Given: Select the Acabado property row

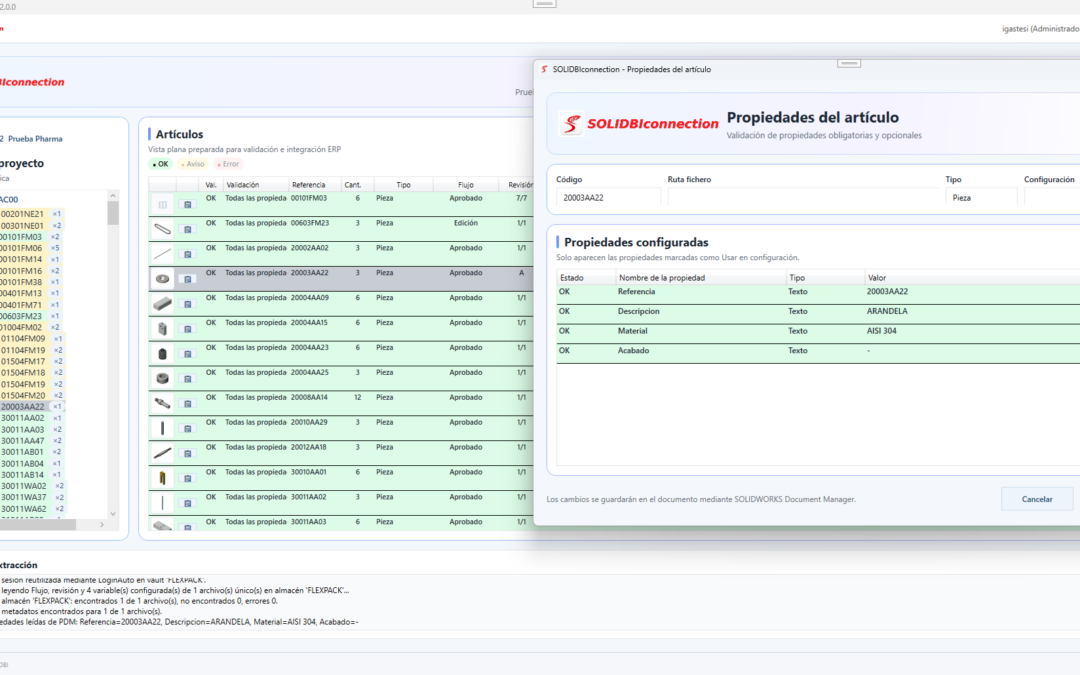Looking at the screenshot, I should (x=818, y=351).
